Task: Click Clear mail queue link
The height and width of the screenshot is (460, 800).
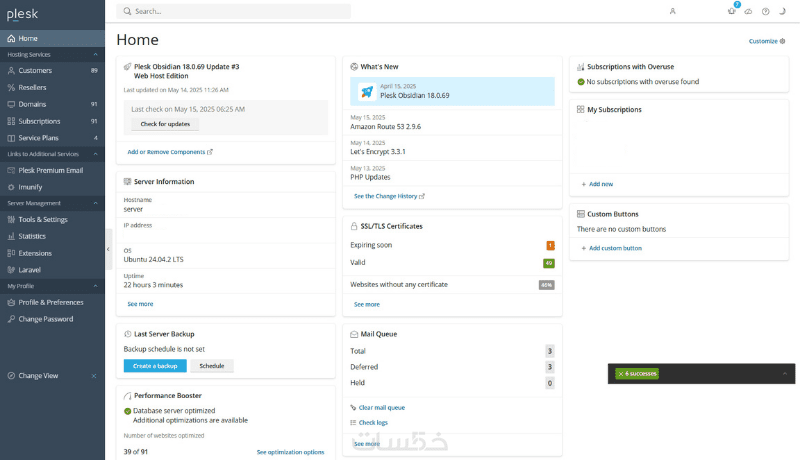Action: click(x=378, y=407)
